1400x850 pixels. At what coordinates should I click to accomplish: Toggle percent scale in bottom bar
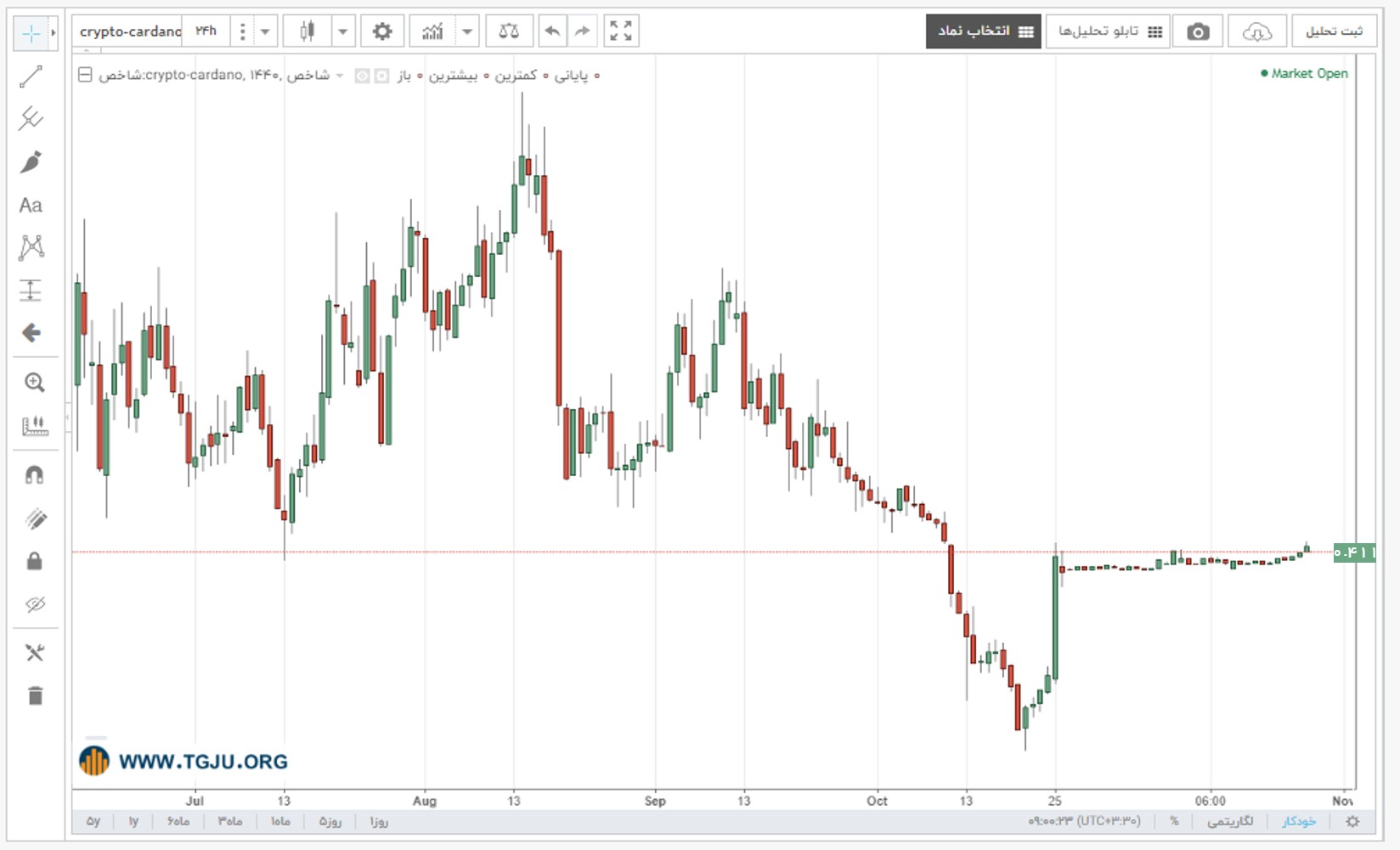[1174, 821]
